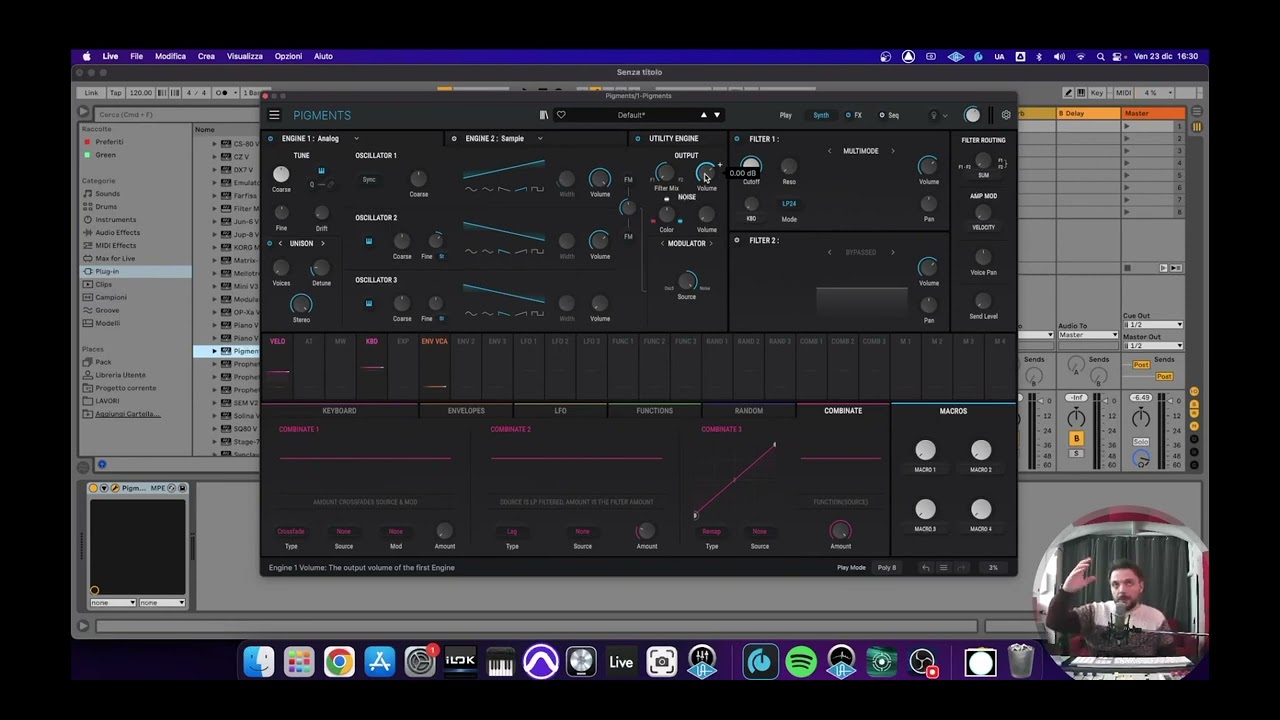Load the previous preset with up arrow
The height and width of the screenshot is (720, 1280).
[703, 115]
